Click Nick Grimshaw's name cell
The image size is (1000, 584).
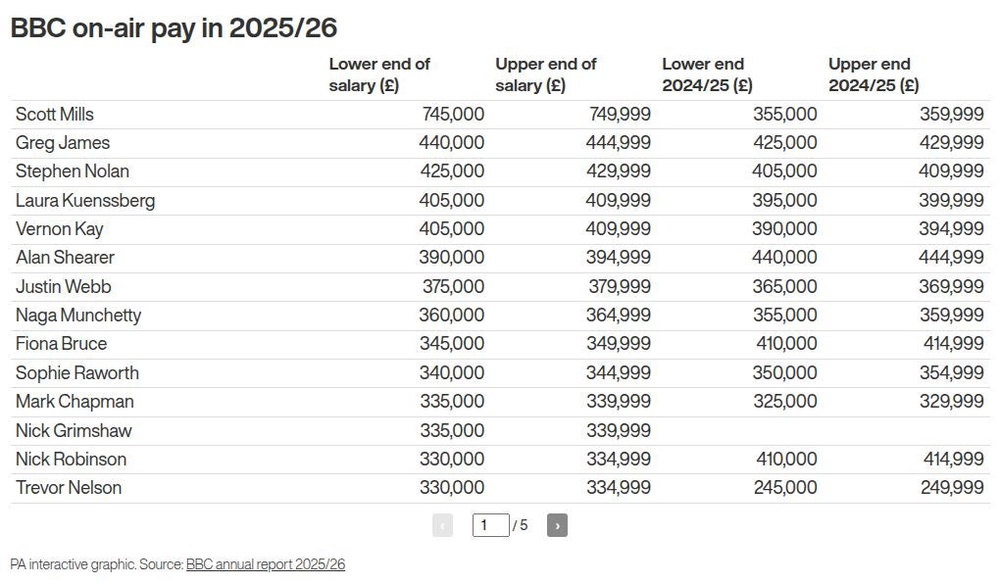coord(73,430)
